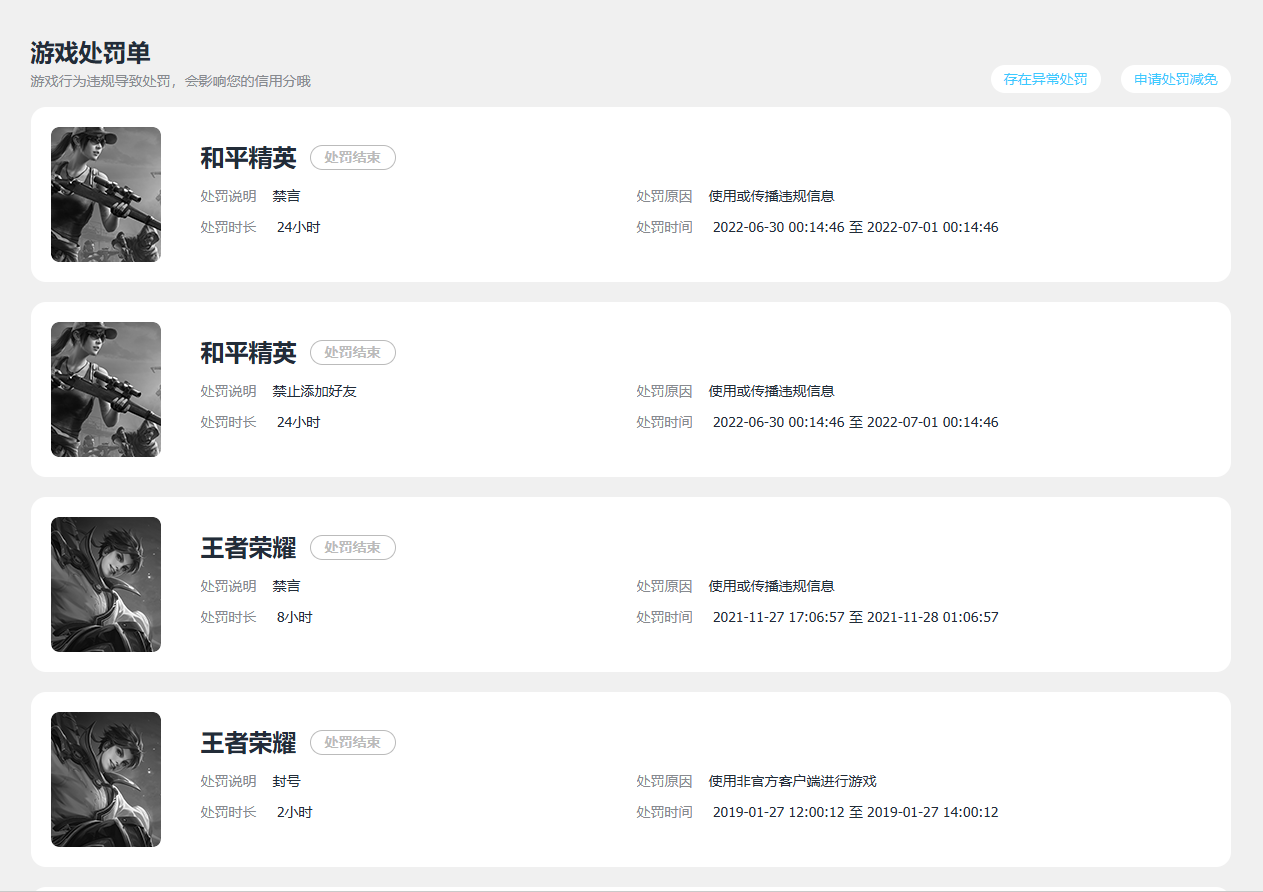Viewport: 1263px width, 892px height.
Task: Select the 封号 punishment text
Action: pos(287,781)
